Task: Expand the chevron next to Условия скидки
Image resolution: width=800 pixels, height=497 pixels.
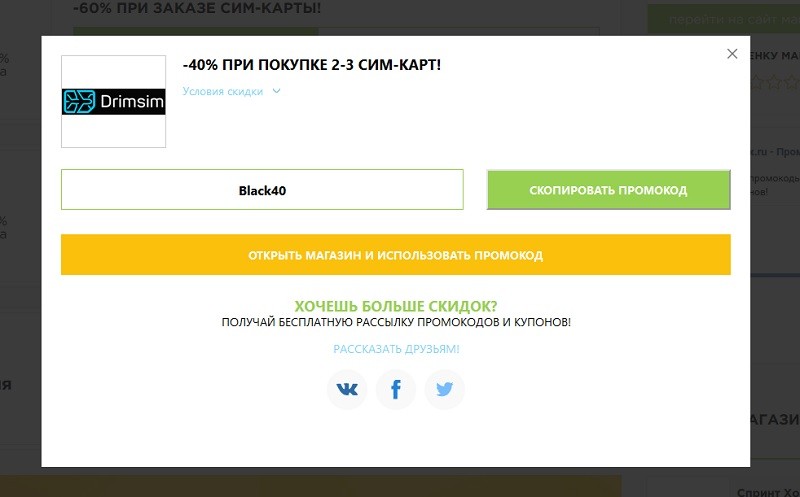Action: [277, 91]
